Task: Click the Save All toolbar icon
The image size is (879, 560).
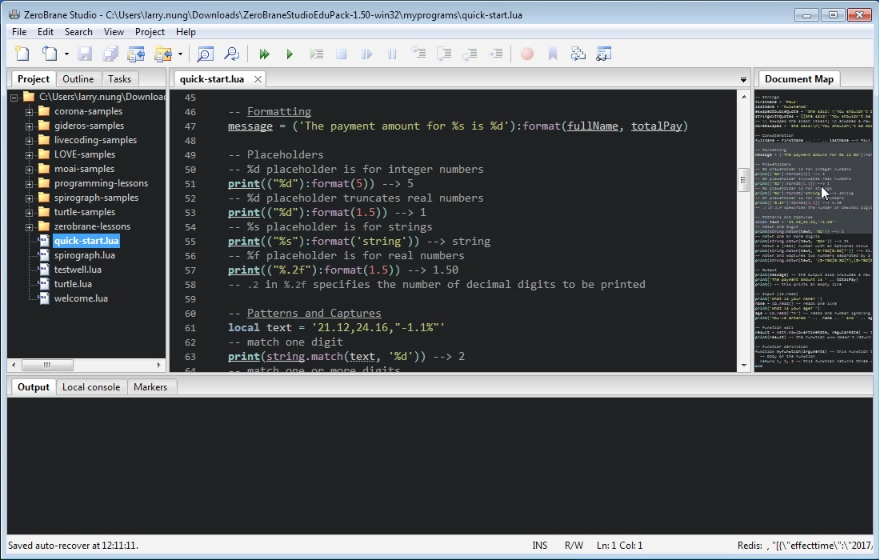Action: click(x=110, y=54)
